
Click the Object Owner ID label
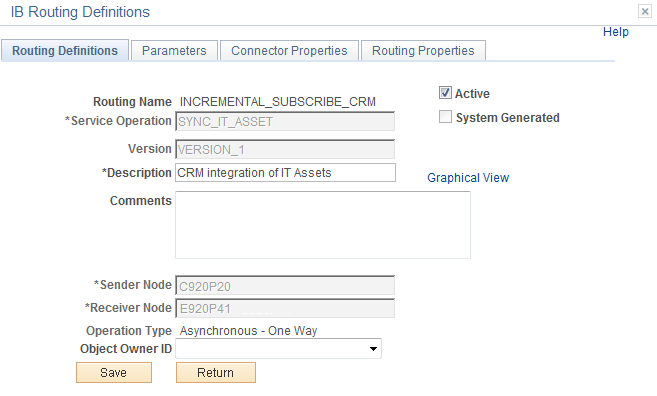[x=126, y=349]
